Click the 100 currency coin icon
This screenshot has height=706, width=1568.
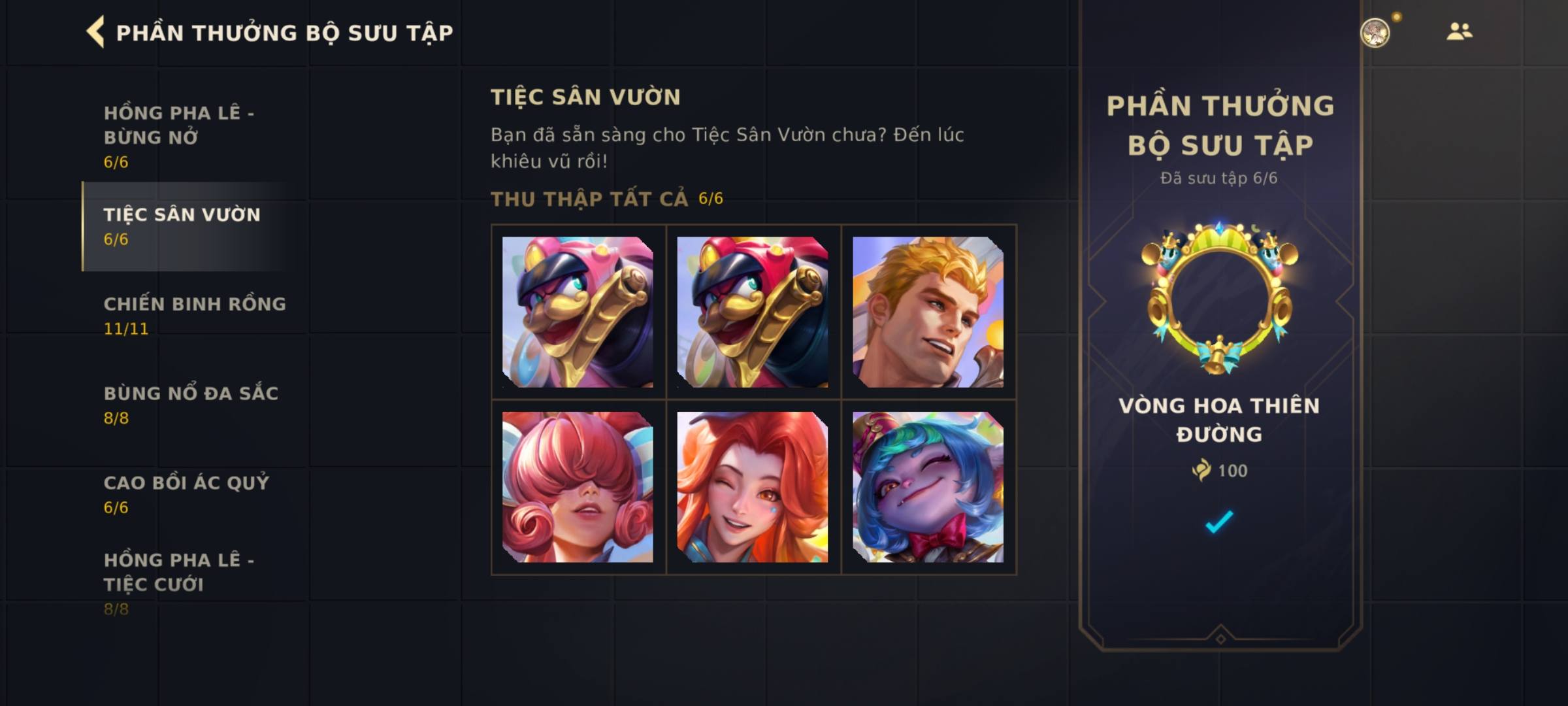click(1201, 470)
